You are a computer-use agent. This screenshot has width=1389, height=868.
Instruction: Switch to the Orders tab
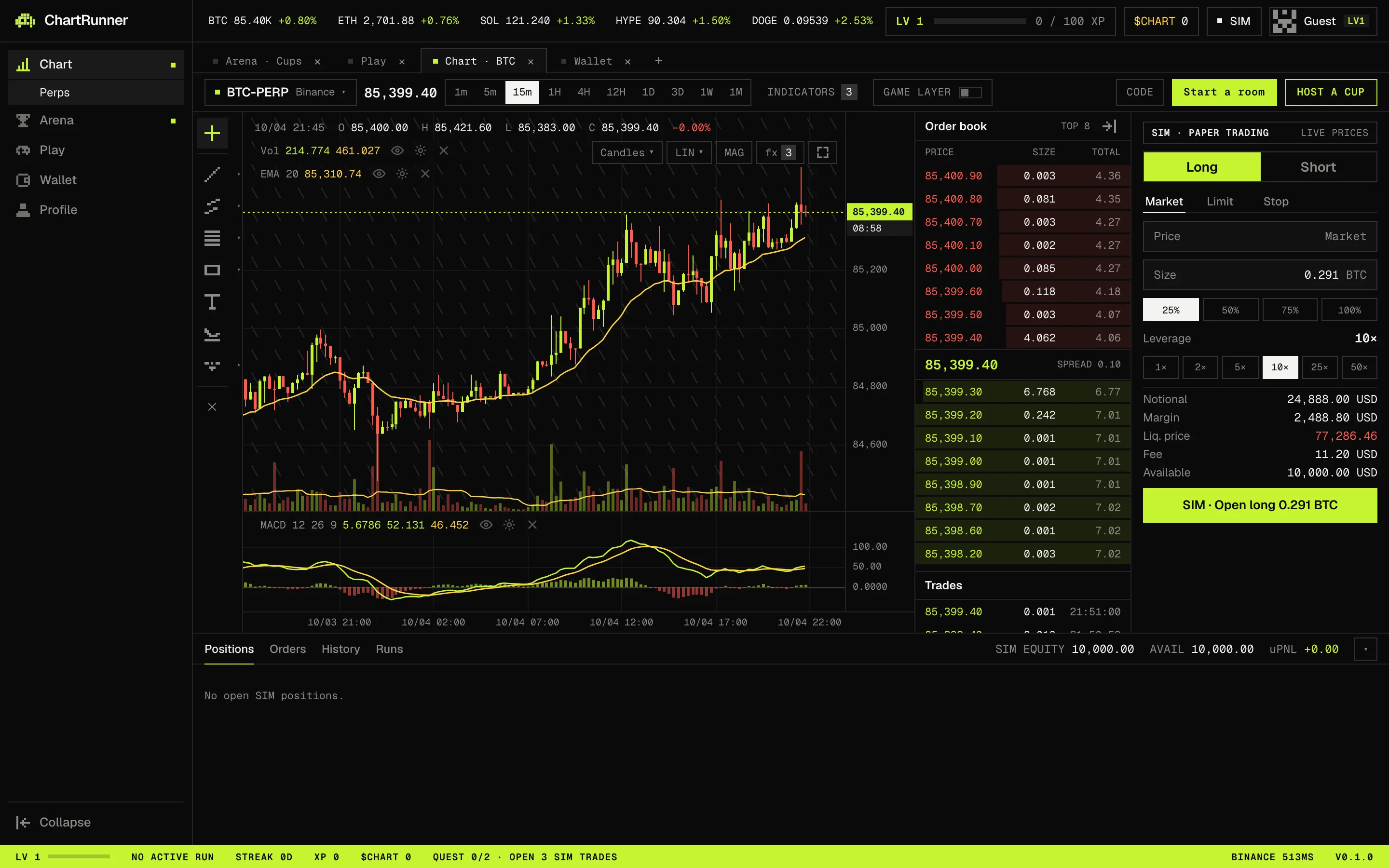287,649
